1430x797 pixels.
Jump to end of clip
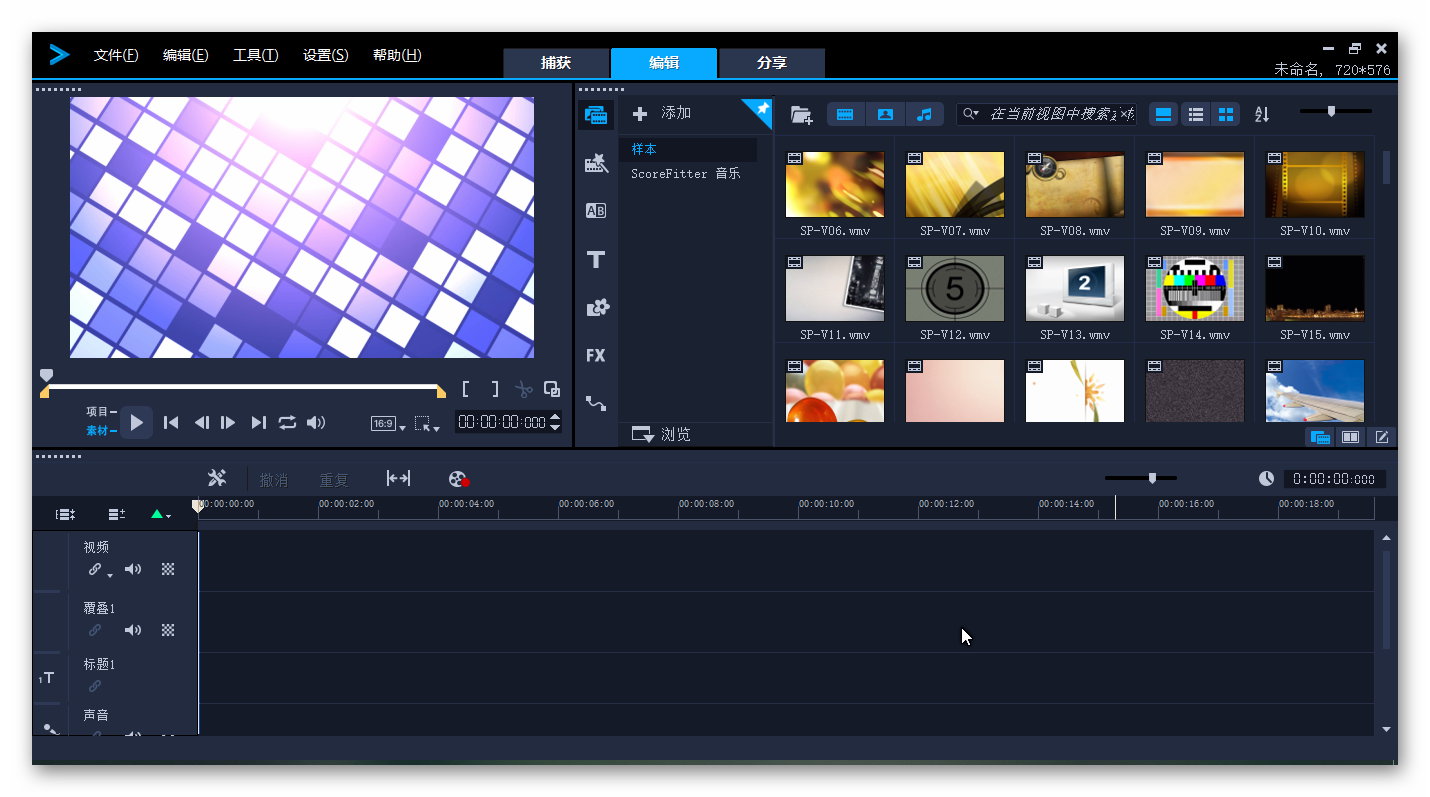258,423
